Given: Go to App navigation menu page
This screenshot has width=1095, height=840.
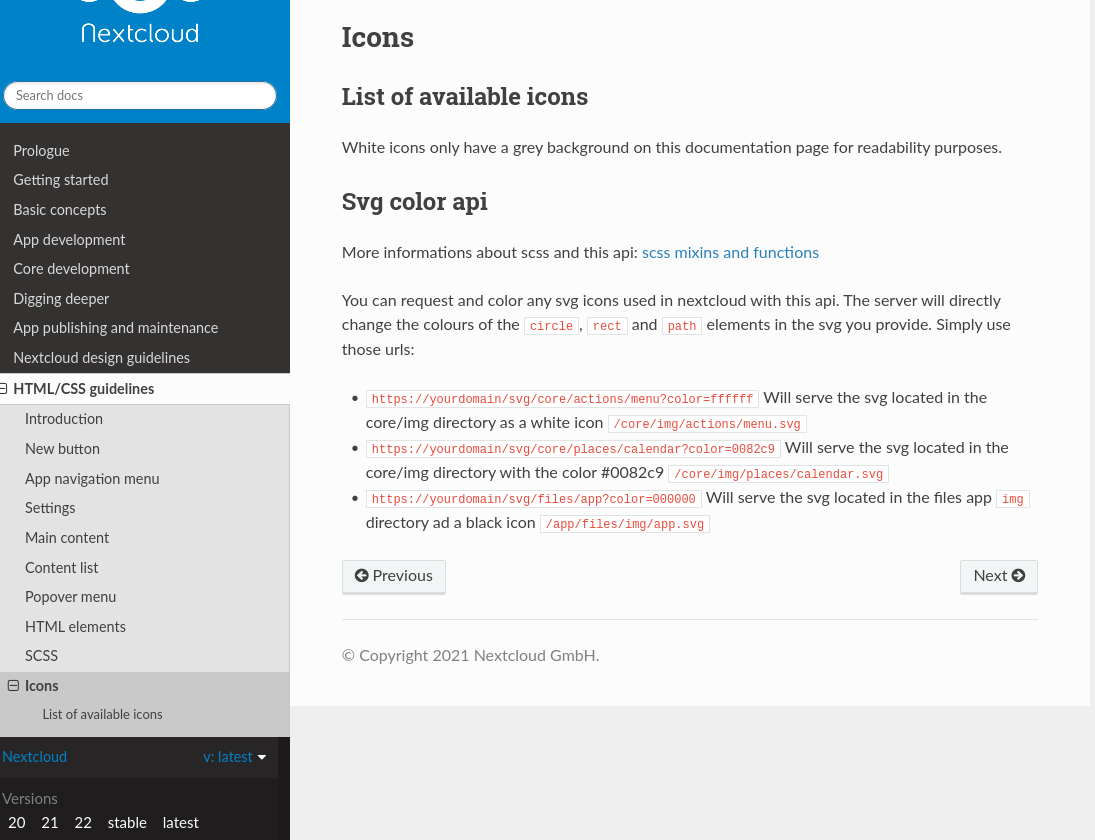Looking at the screenshot, I should tap(92, 479).
